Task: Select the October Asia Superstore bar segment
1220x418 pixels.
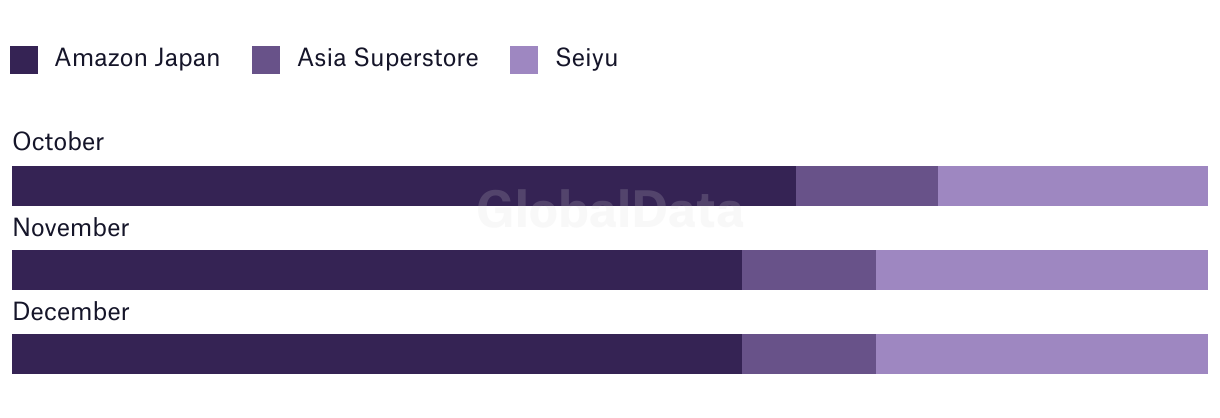Action: (867, 186)
